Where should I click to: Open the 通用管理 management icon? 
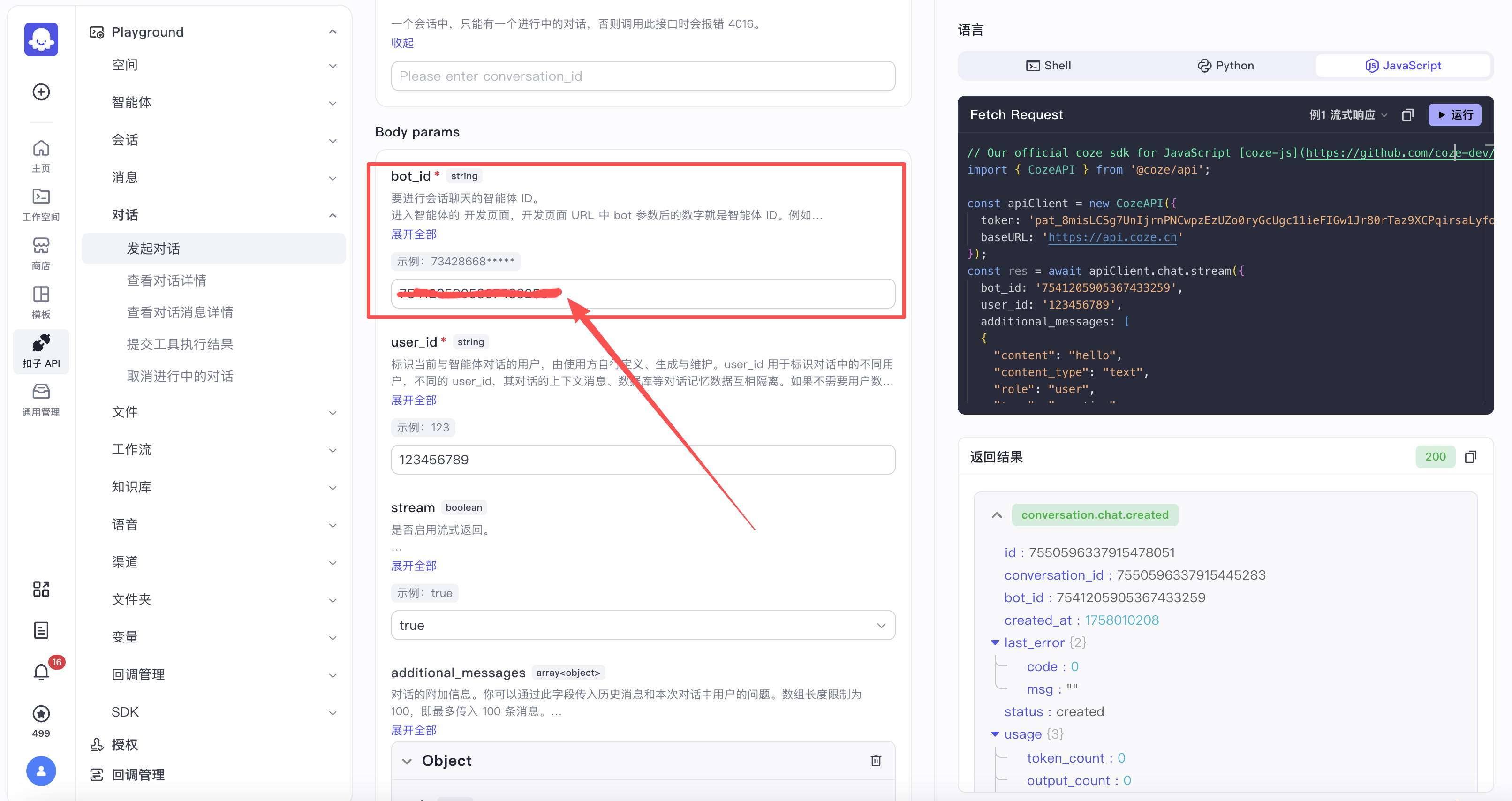[x=40, y=400]
